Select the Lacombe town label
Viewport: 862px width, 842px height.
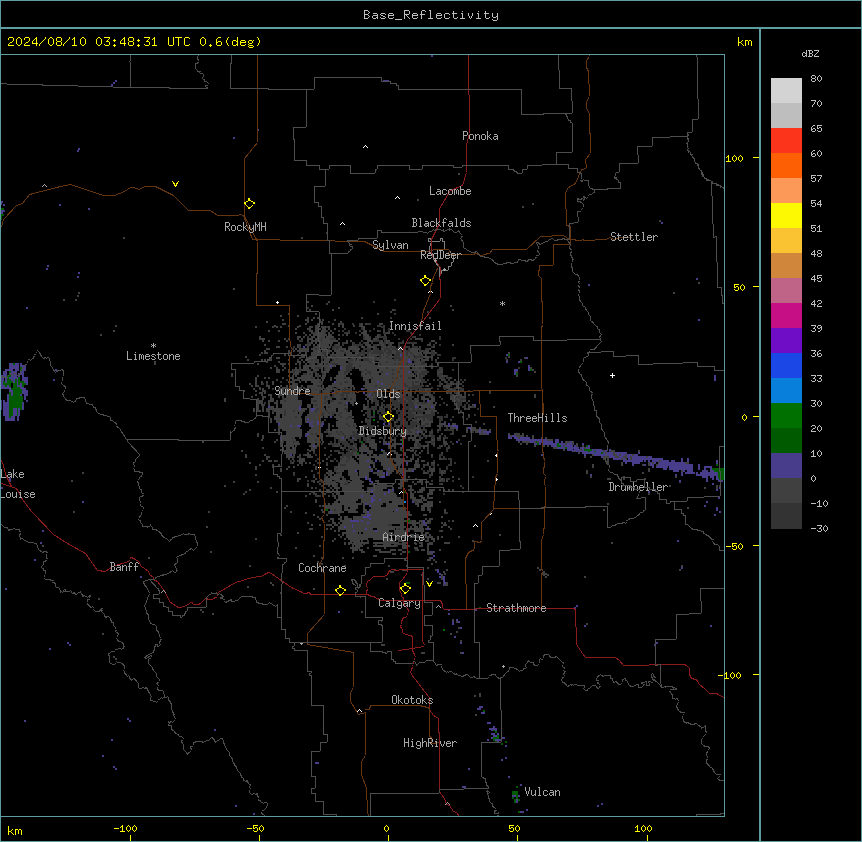pos(450,191)
